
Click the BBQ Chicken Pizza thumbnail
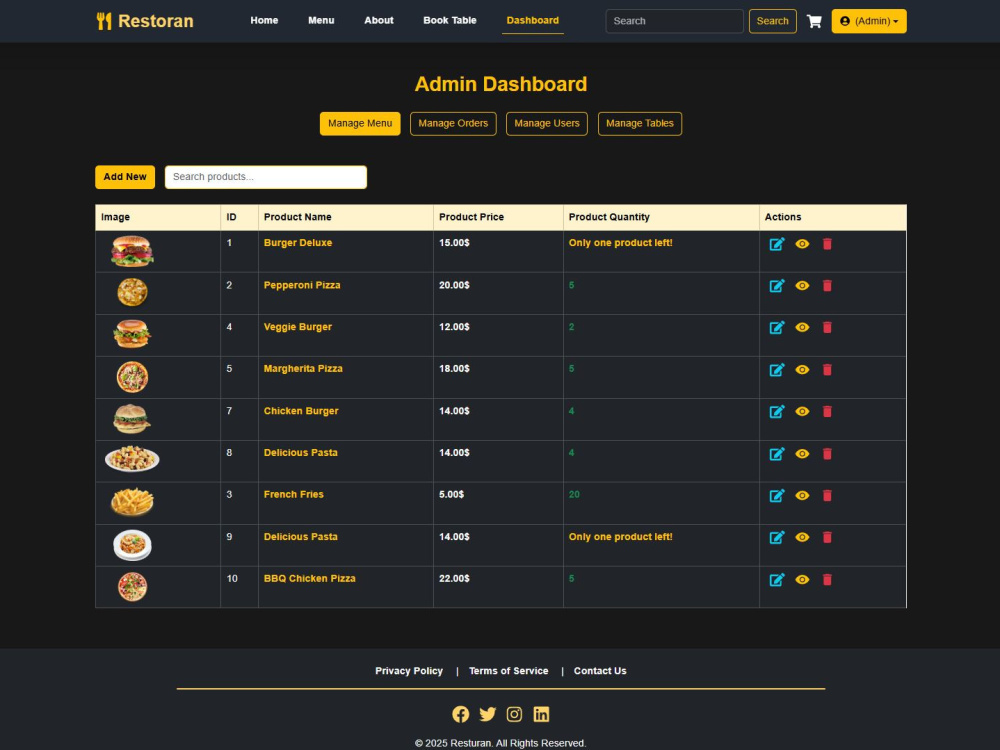pos(132,587)
